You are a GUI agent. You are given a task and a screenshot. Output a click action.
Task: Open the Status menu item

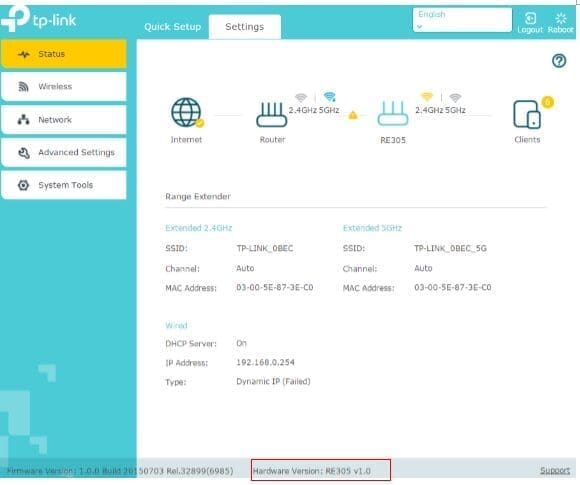(x=64, y=54)
